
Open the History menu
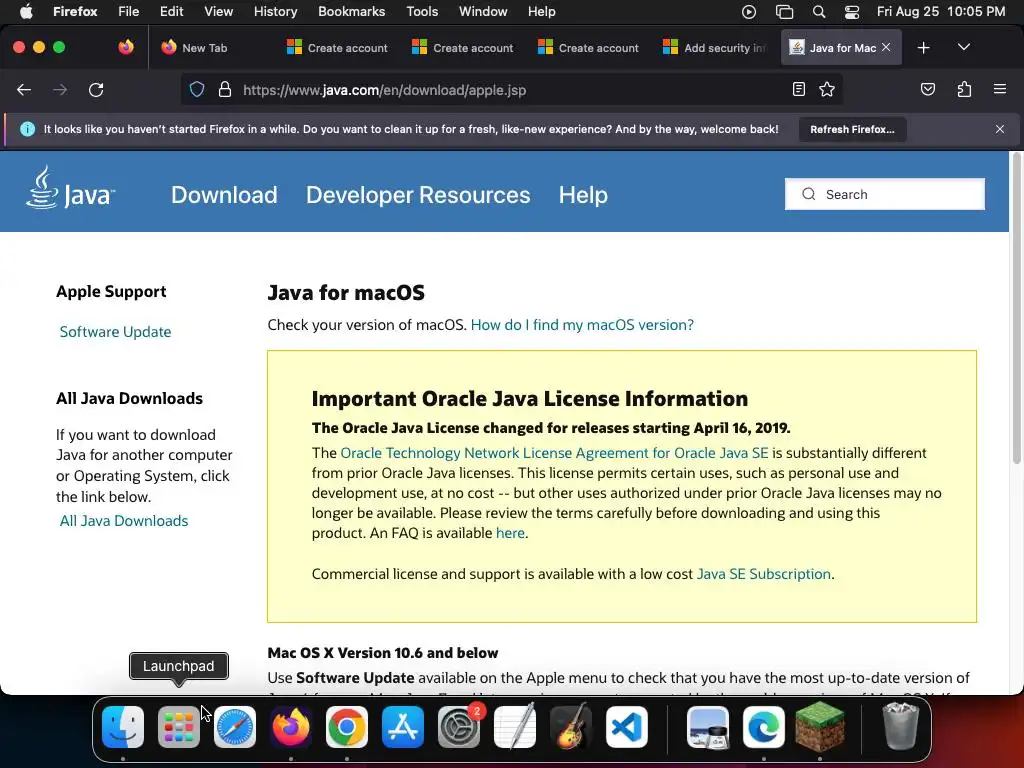(275, 11)
